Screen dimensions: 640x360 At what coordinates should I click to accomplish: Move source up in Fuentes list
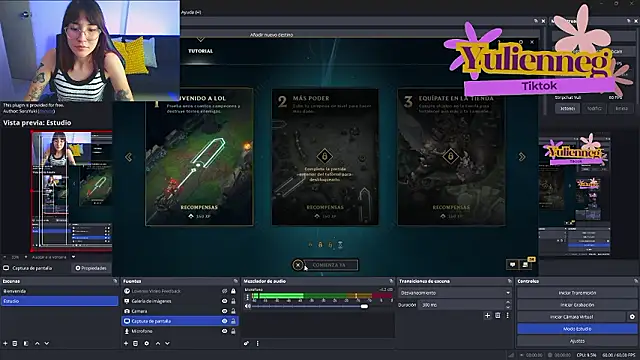[x=158, y=344]
